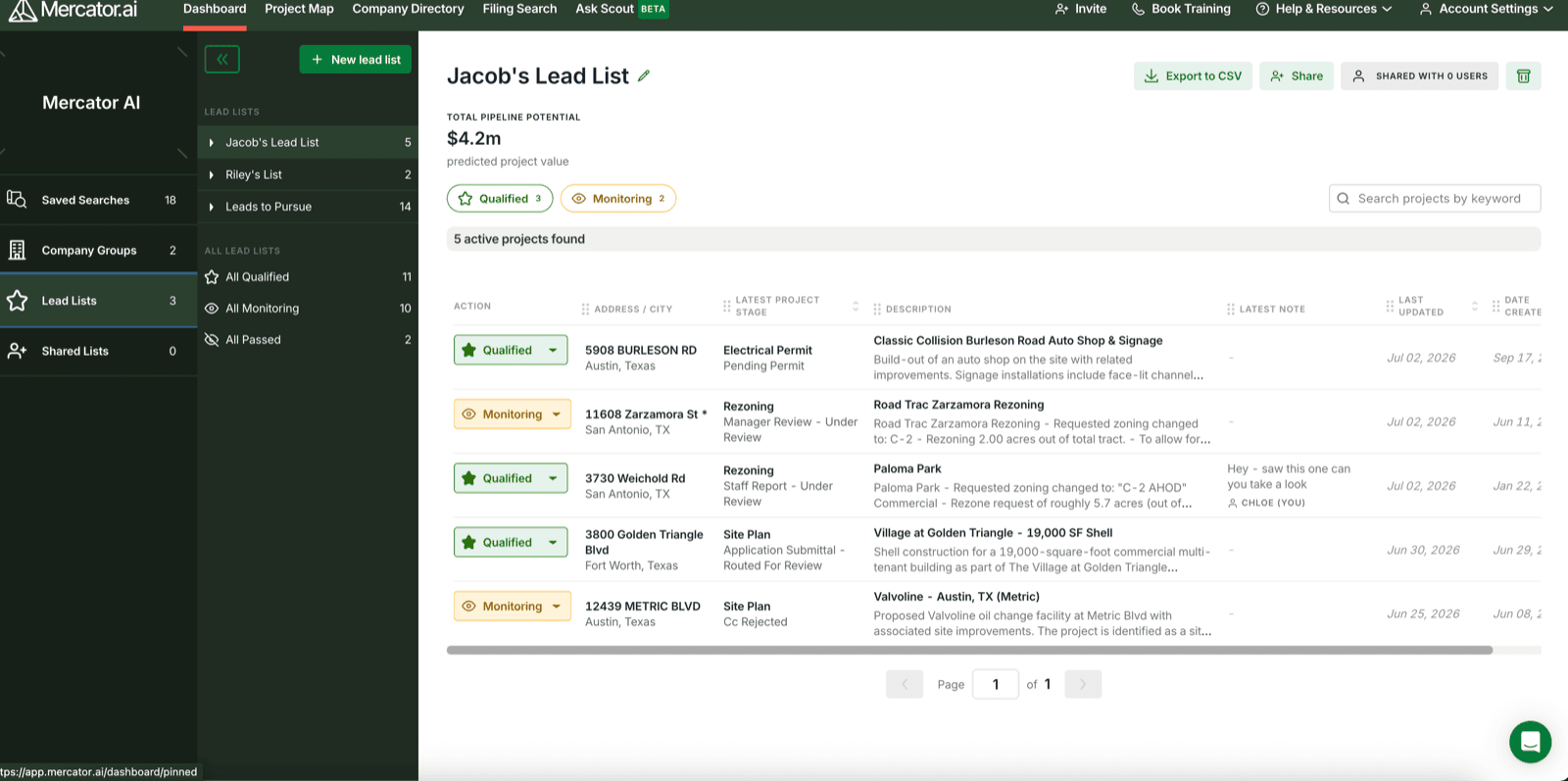1568x781 pixels.
Task: Click the Lead Lists star icon
Action: tap(17, 301)
